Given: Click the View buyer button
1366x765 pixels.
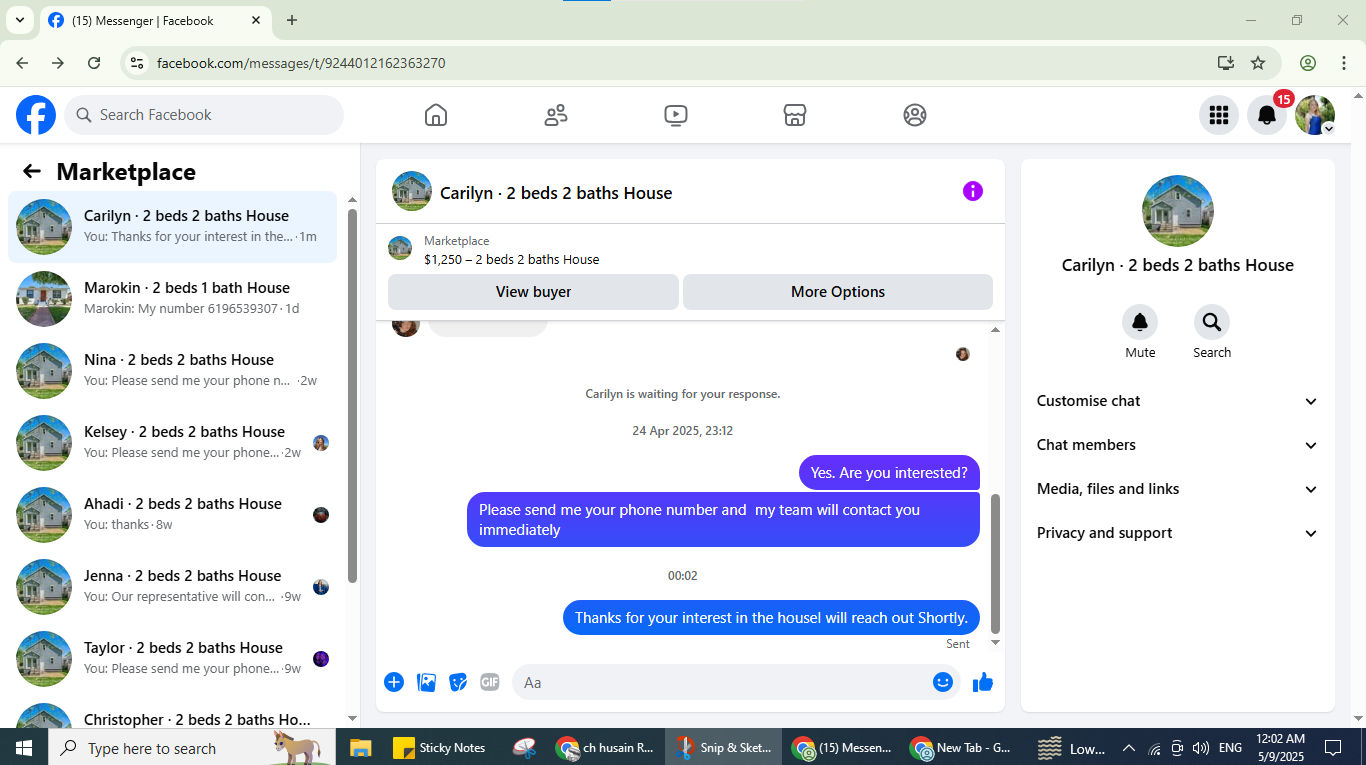Looking at the screenshot, I should click(x=533, y=292).
